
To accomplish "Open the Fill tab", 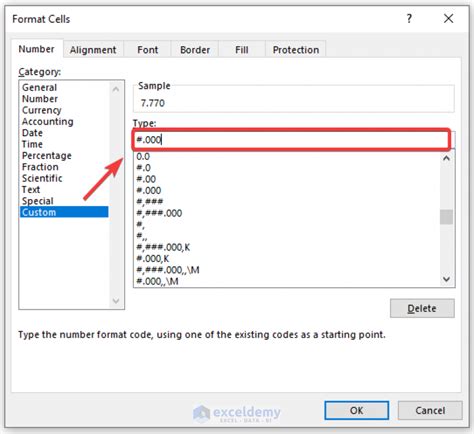I will tap(242, 50).
